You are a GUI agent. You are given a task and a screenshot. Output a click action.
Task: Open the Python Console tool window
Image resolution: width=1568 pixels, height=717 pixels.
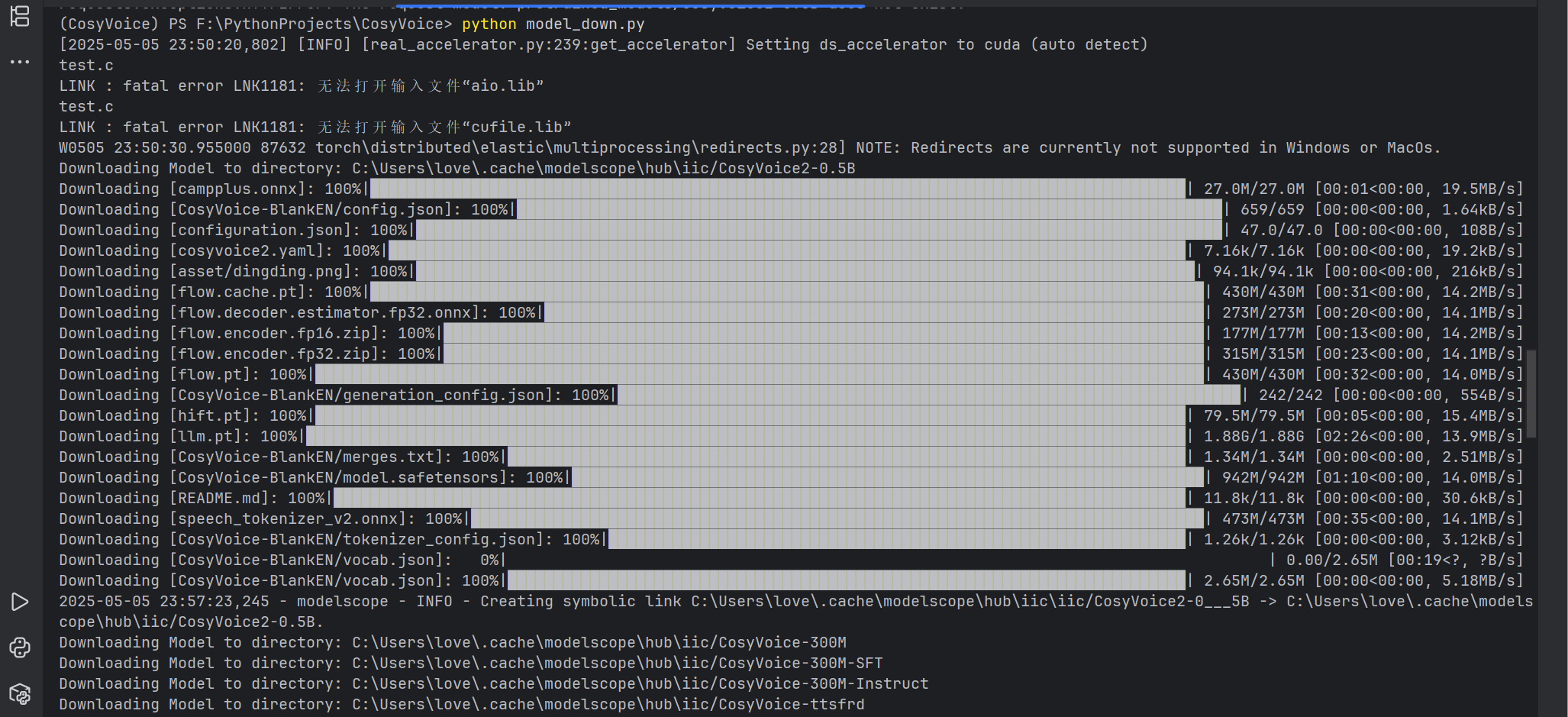[x=20, y=648]
